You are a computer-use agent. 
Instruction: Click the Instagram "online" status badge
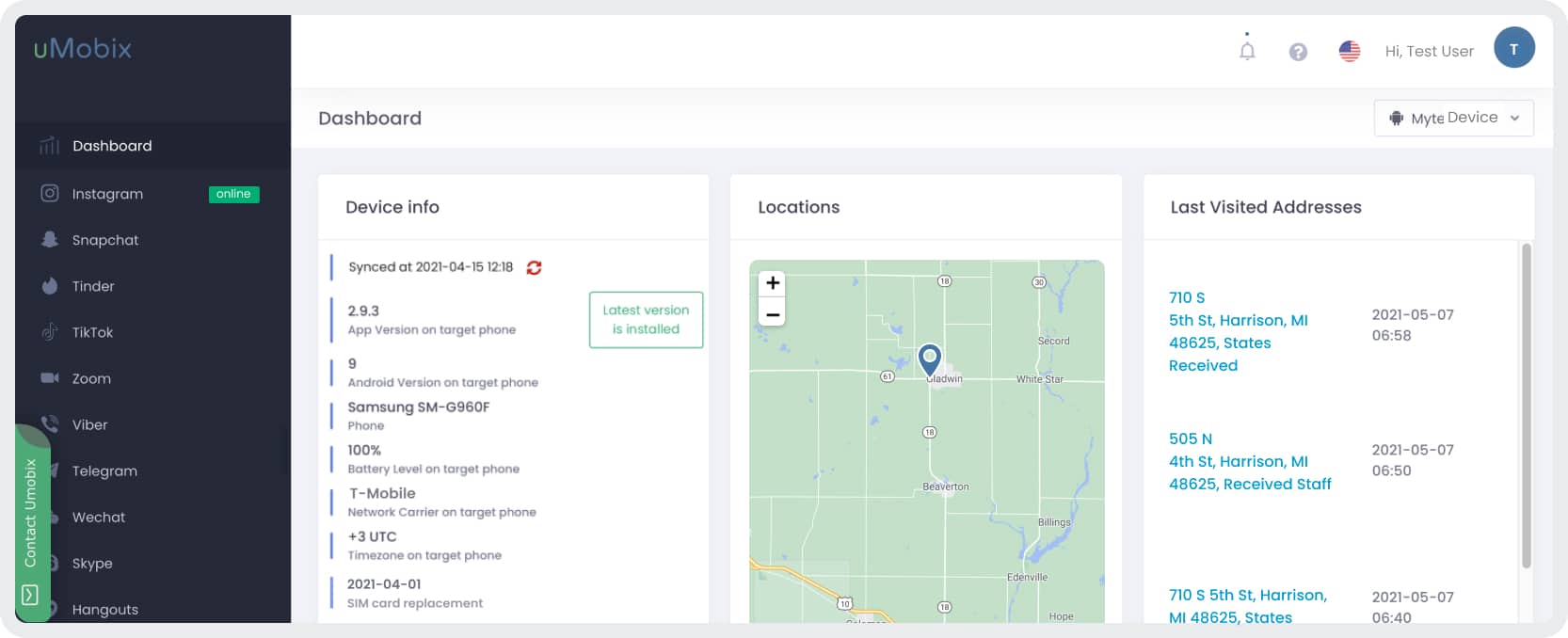pyautogui.click(x=233, y=194)
